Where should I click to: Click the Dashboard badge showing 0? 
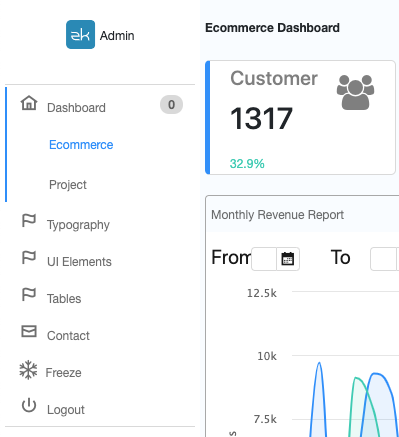(171, 105)
